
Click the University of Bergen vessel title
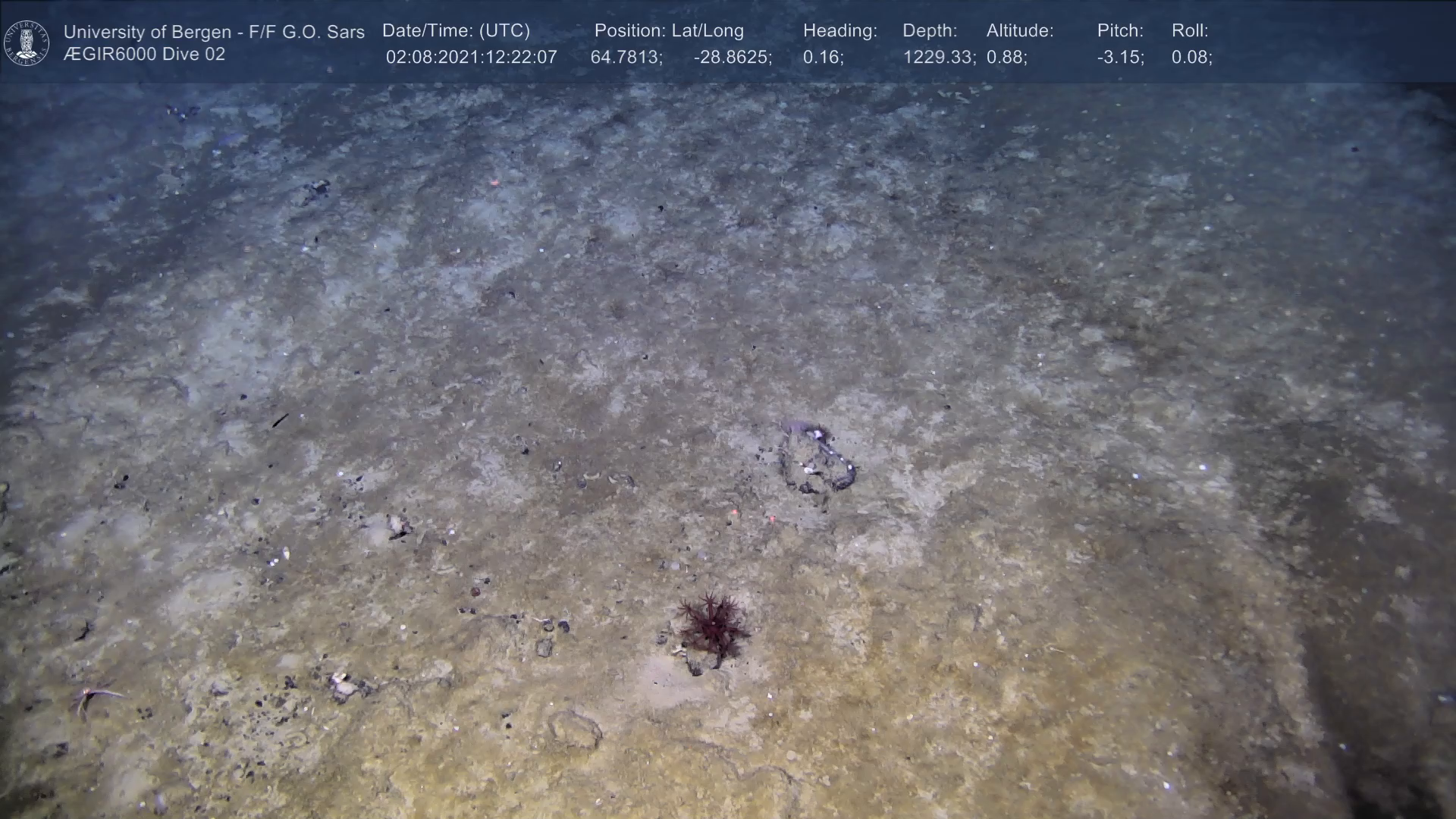tap(214, 32)
